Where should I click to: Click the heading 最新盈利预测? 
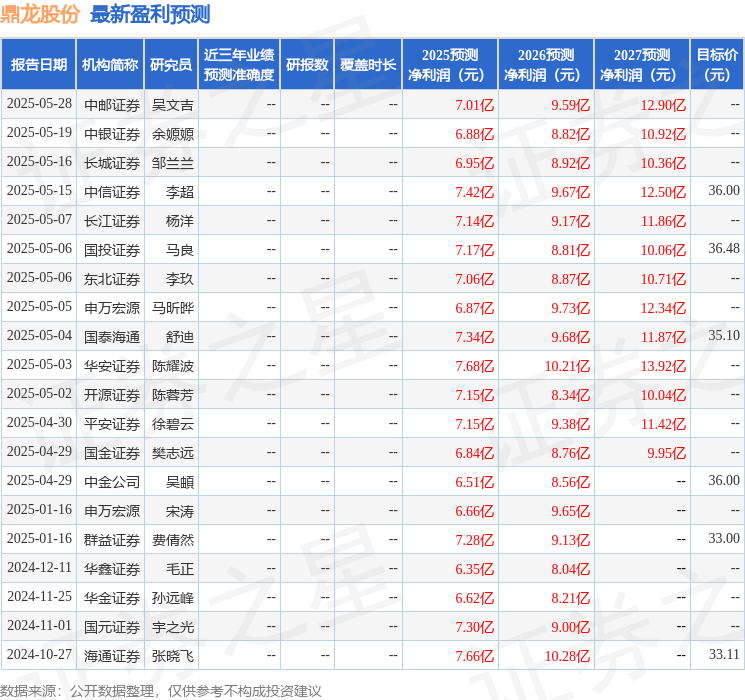pyautogui.click(x=150, y=14)
